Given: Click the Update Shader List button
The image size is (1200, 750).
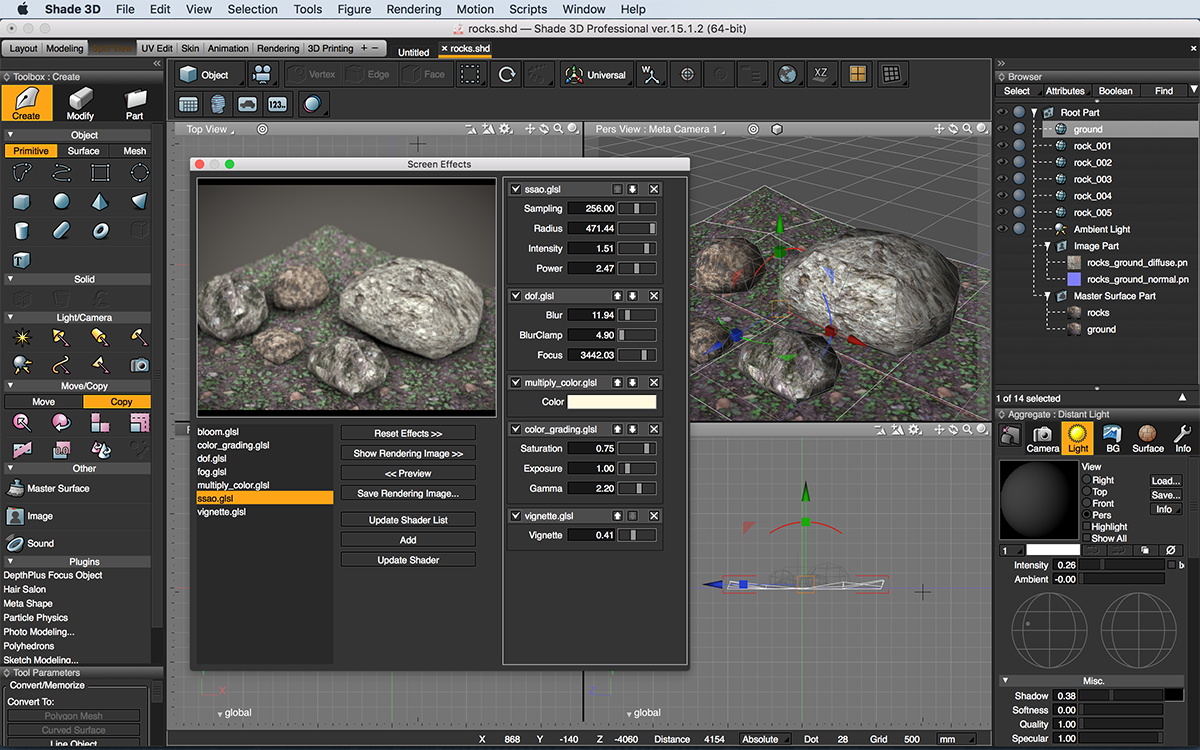Looking at the screenshot, I should [408, 520].
